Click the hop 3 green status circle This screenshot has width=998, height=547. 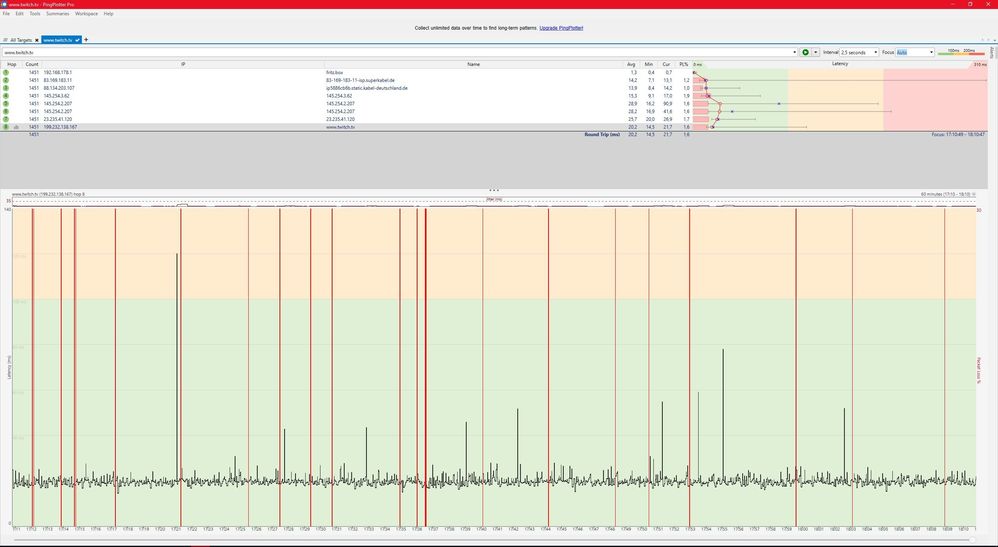(6, 88)
